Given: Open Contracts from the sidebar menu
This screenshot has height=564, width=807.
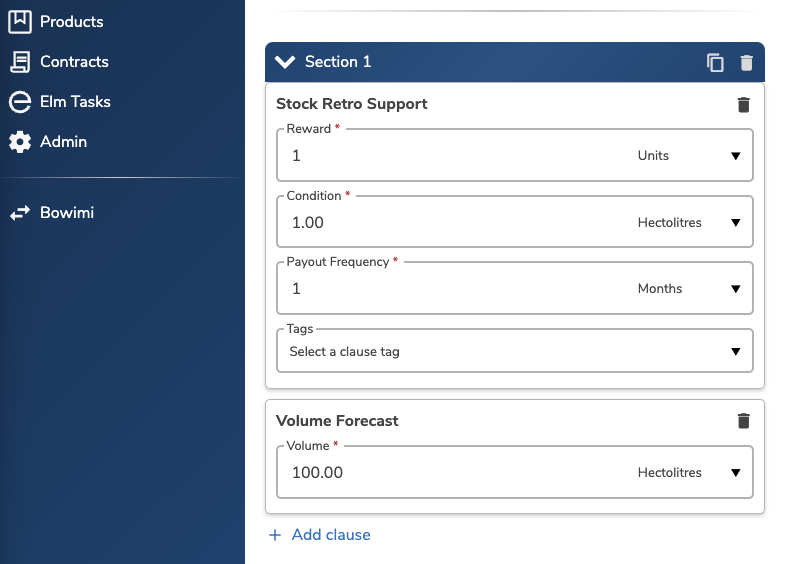Looking at the screenshot, I should point(74,62).
